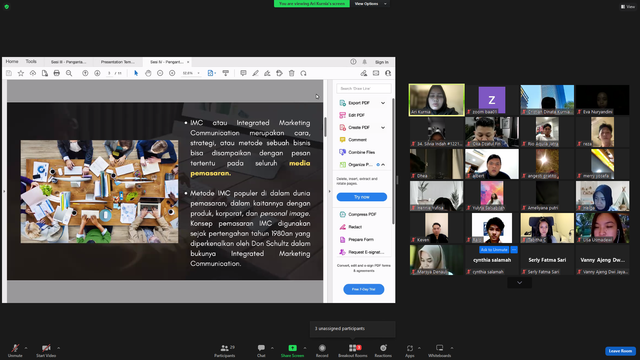This screenshot has width=640, height=360.
Task: Click the upload to cloud icon
Action: click(33, 73)
